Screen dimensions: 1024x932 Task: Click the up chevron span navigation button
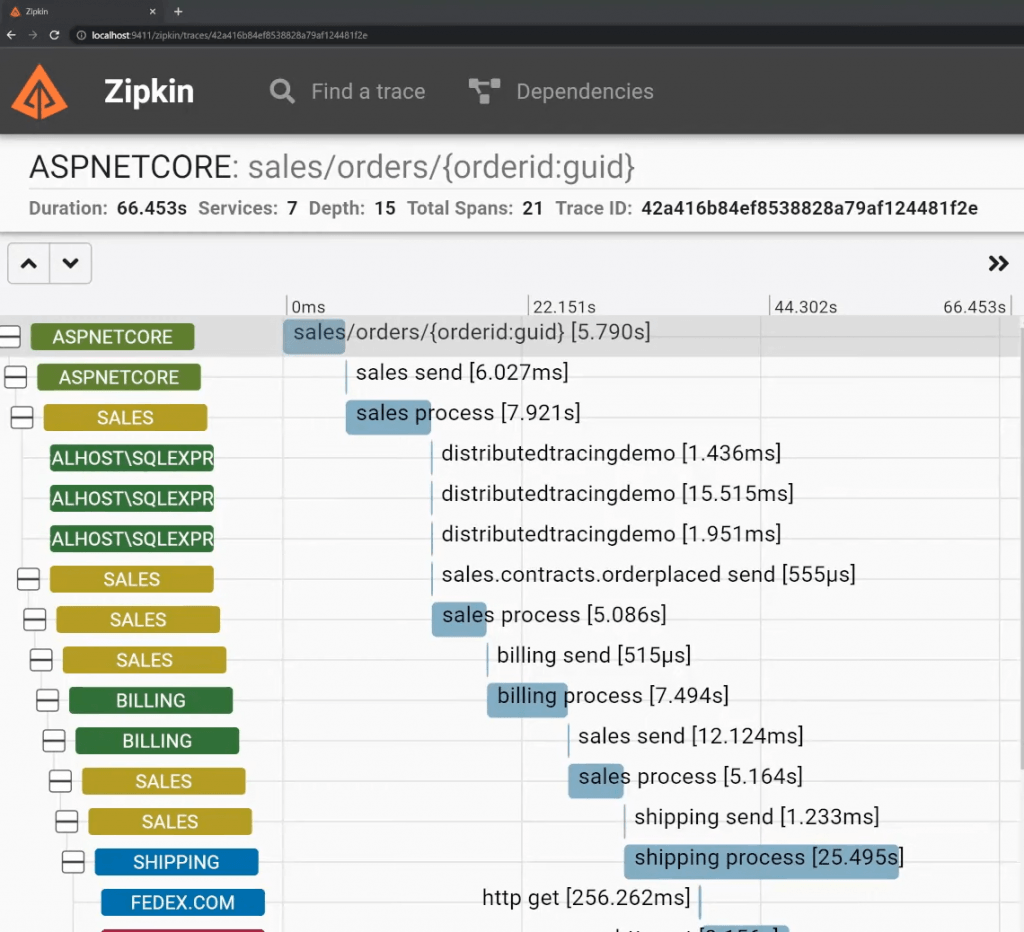(x=29, y=263)
